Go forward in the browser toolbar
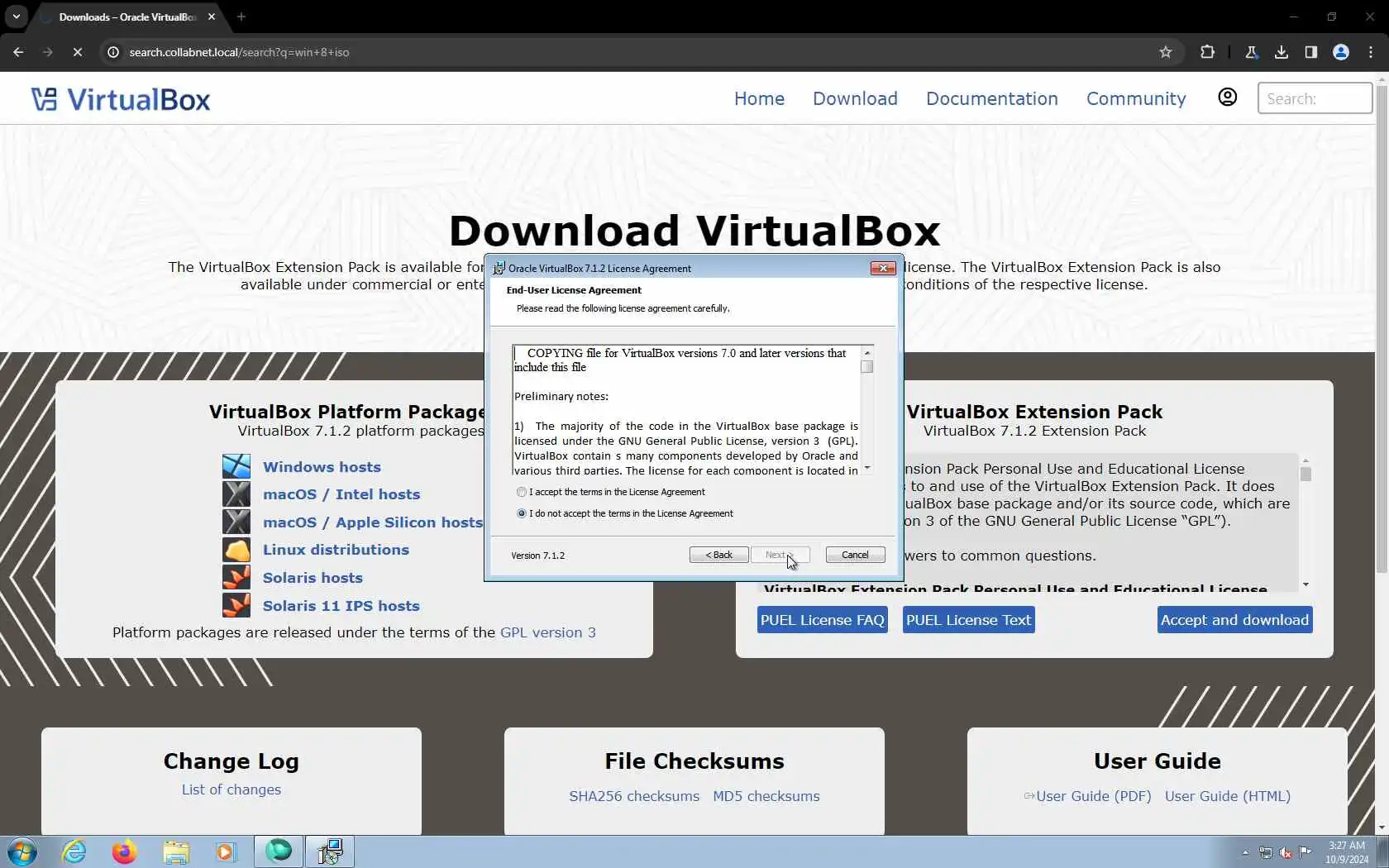 [47, 52]
